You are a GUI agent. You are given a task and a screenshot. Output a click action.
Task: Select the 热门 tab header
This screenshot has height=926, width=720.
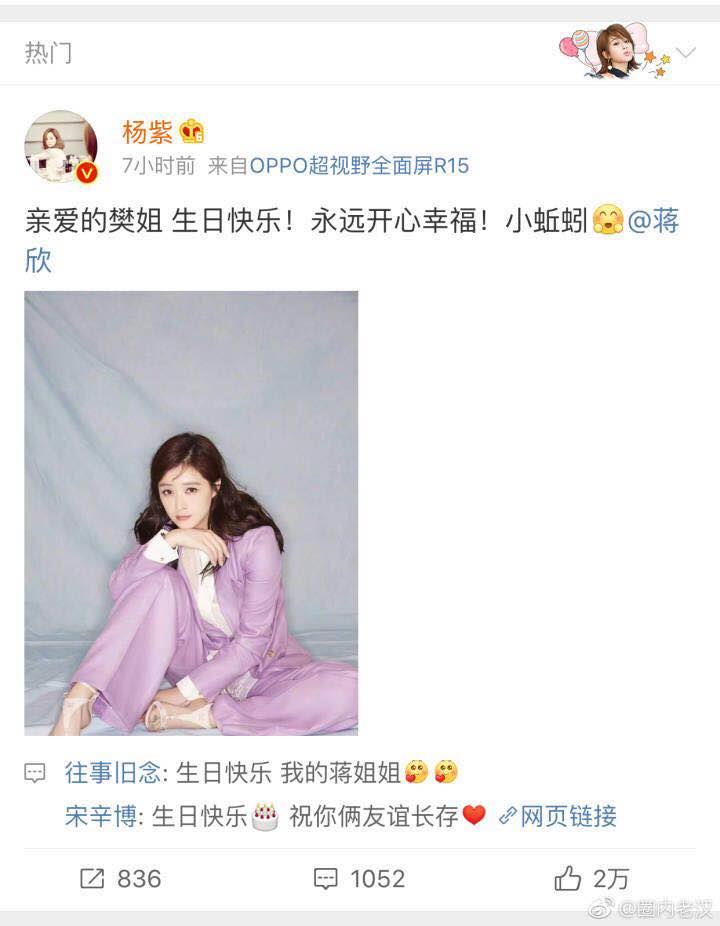tap(48, 53)
